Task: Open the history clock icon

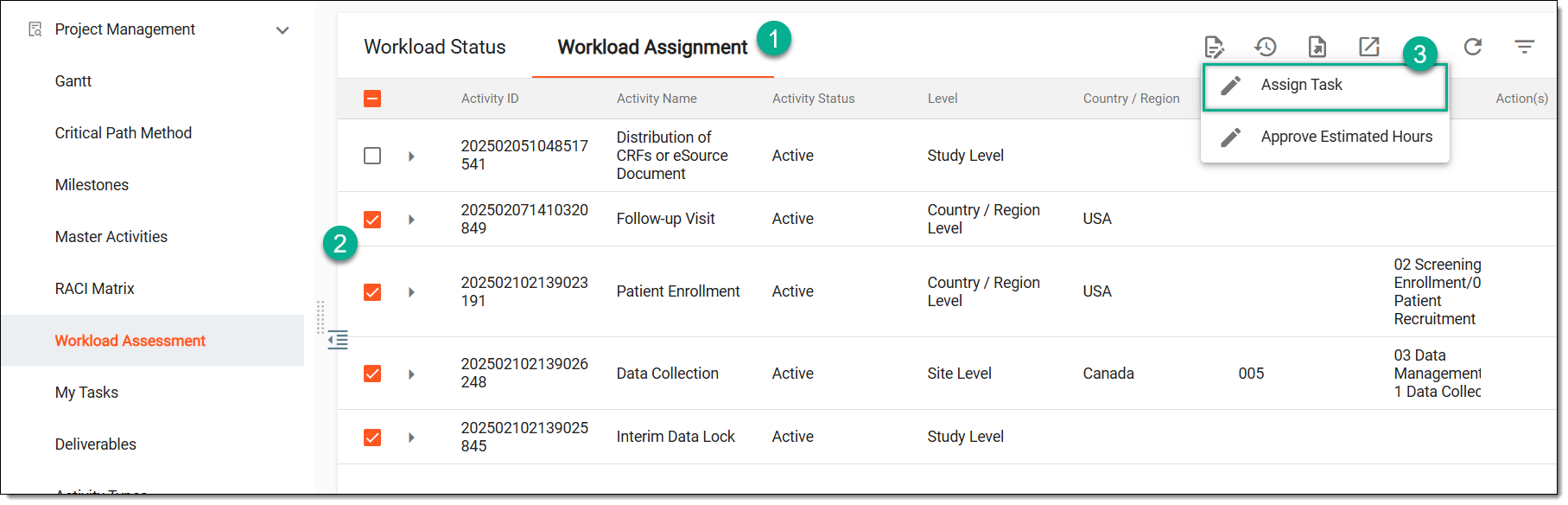Action: pos(1266,47)
